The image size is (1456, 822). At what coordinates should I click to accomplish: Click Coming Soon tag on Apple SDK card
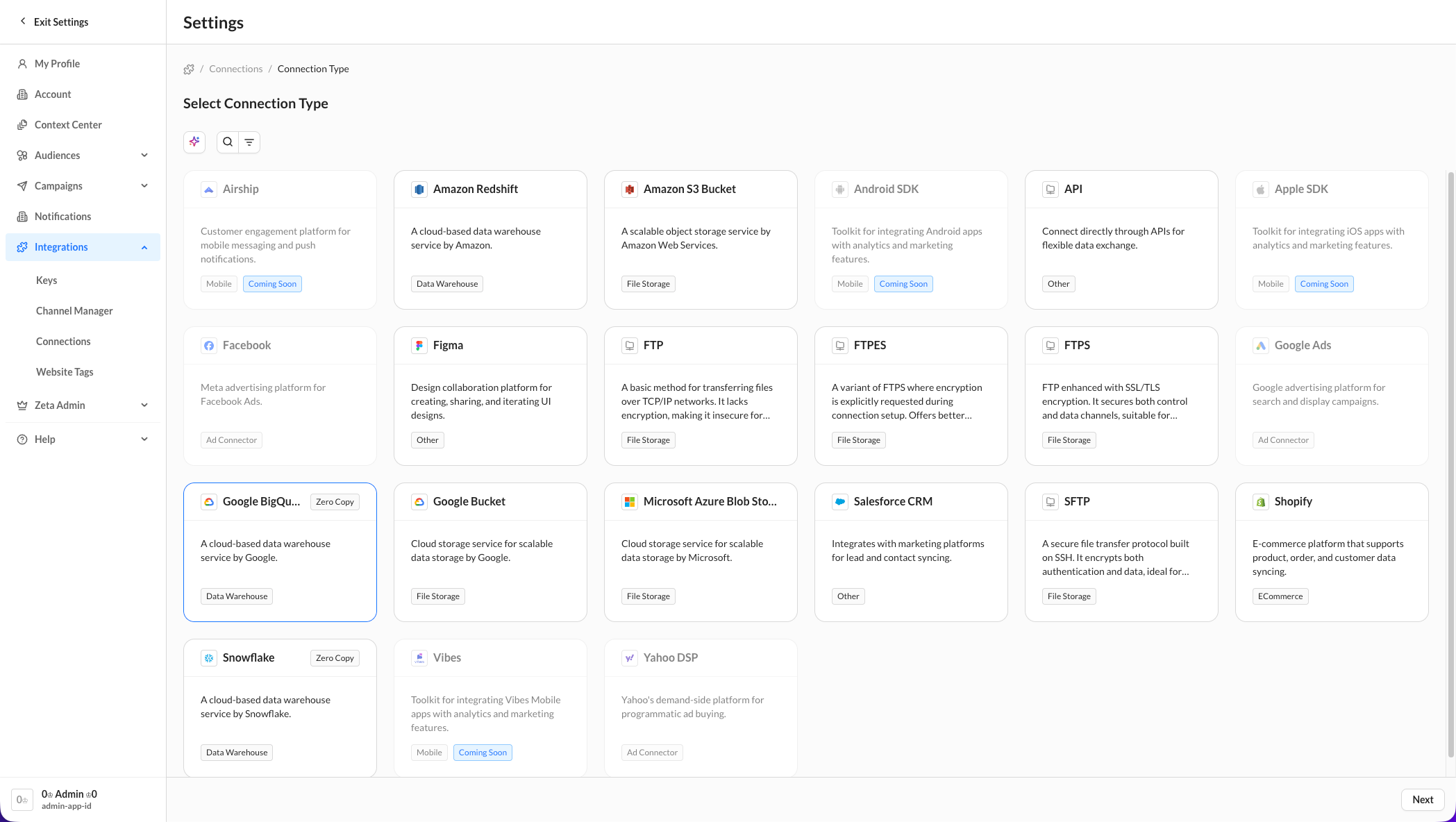pos(1324,284)
